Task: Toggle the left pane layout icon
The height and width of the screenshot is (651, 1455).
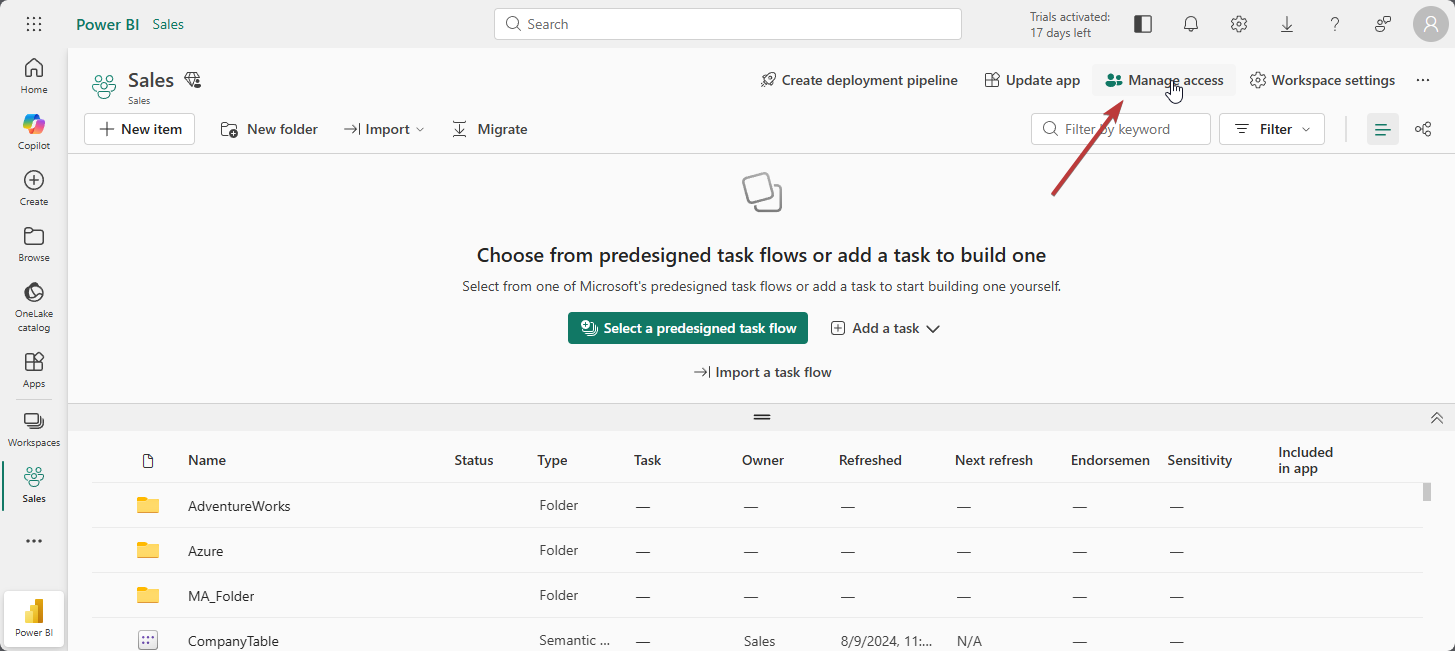Action: [1143, 24]
